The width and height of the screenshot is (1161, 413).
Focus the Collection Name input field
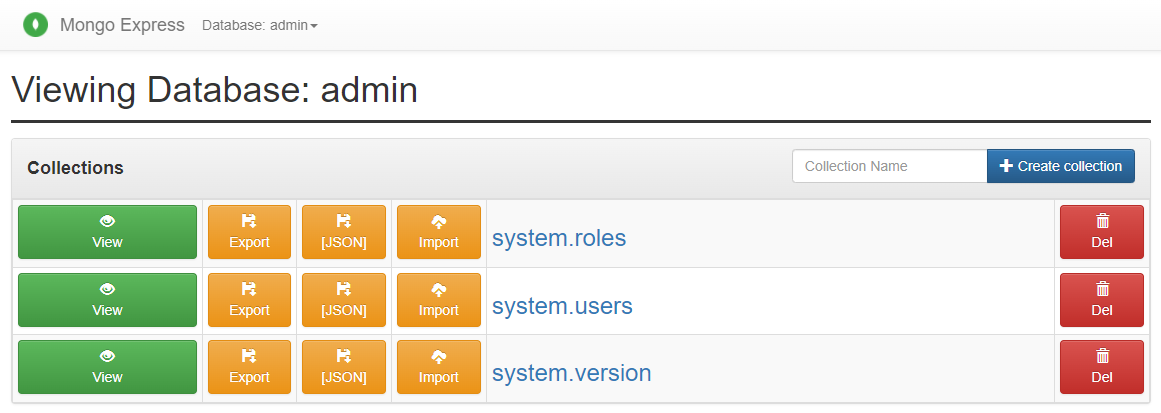(889, 166)
